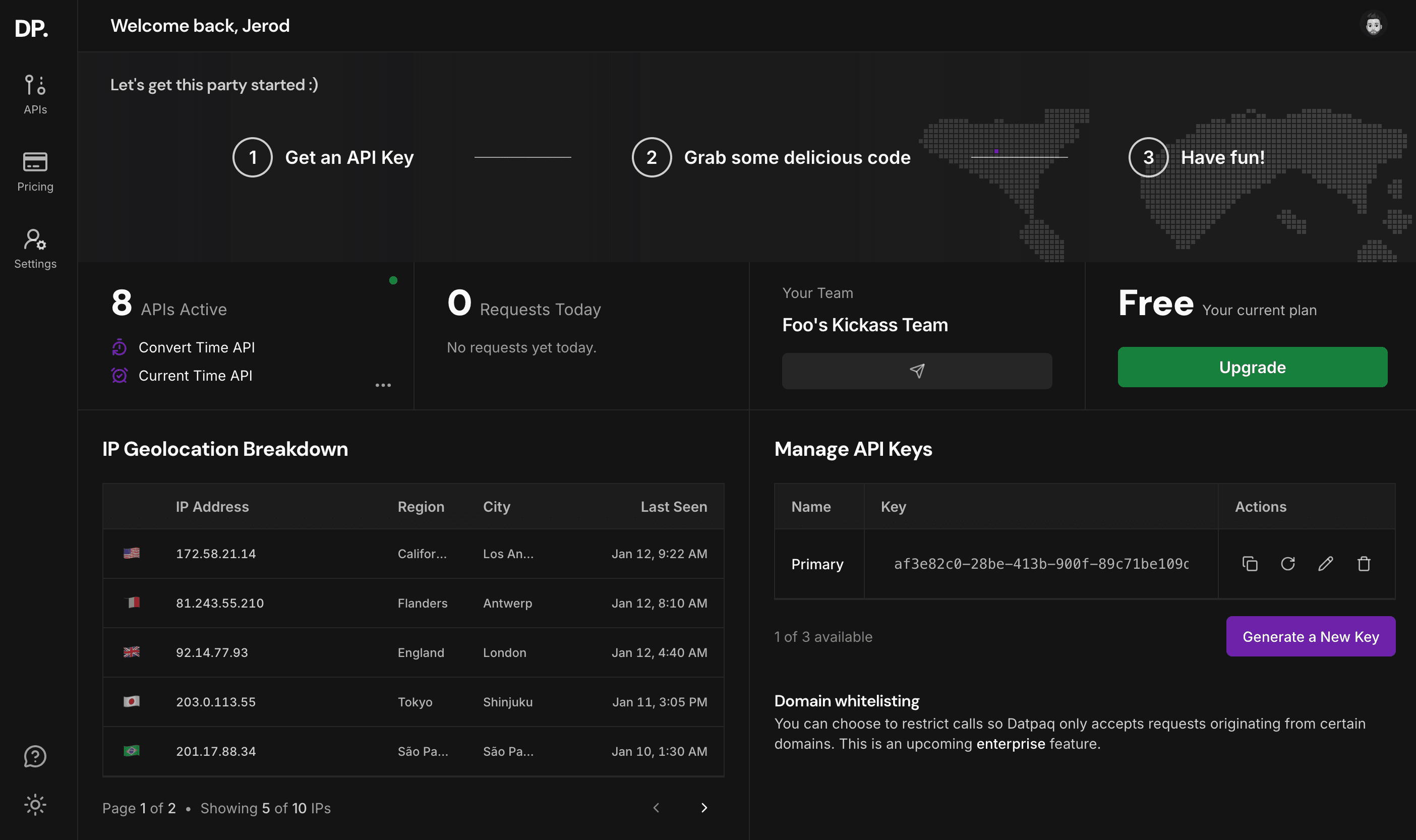Screen dimensions: 1416x840
Task: Go back to the previous IP page
Action: pyautogui.click(x=656, y=808)
